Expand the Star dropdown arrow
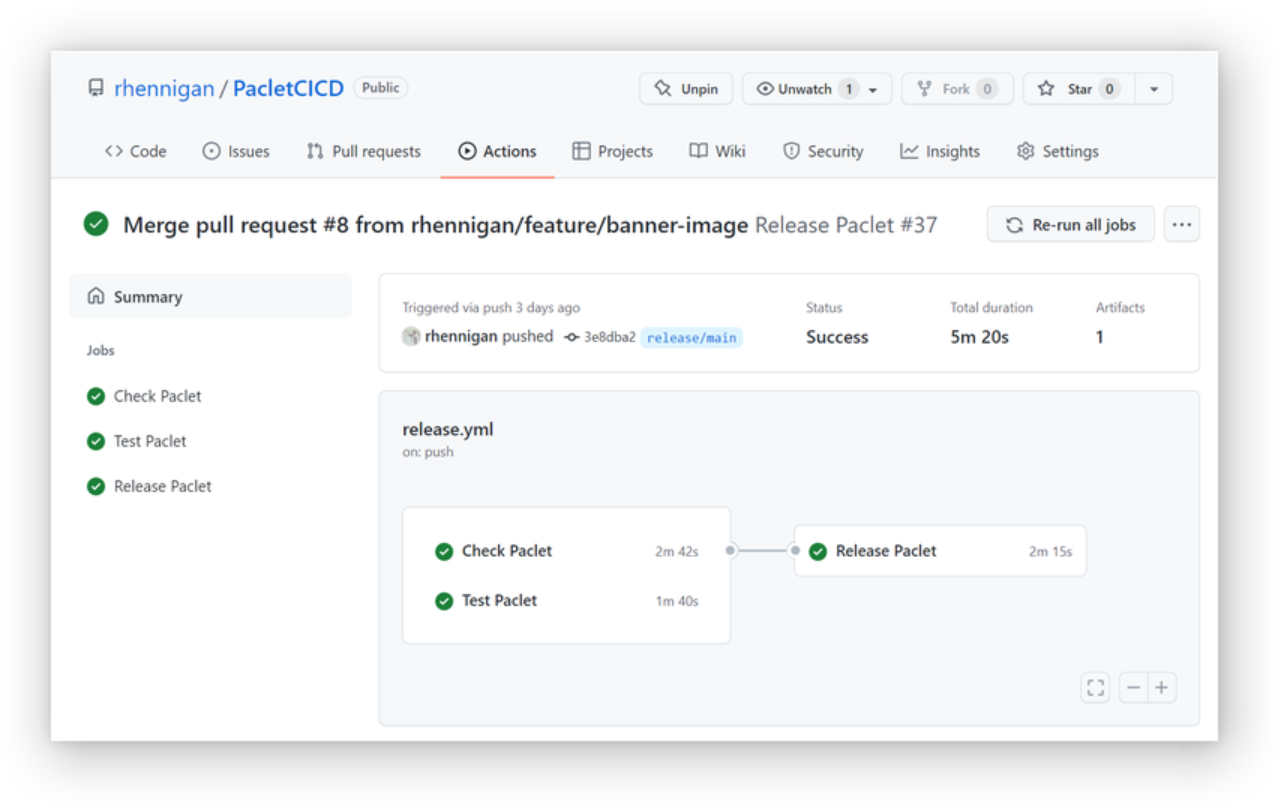This screenshot has width=1282, height=810. click(x=1153, y=89)
